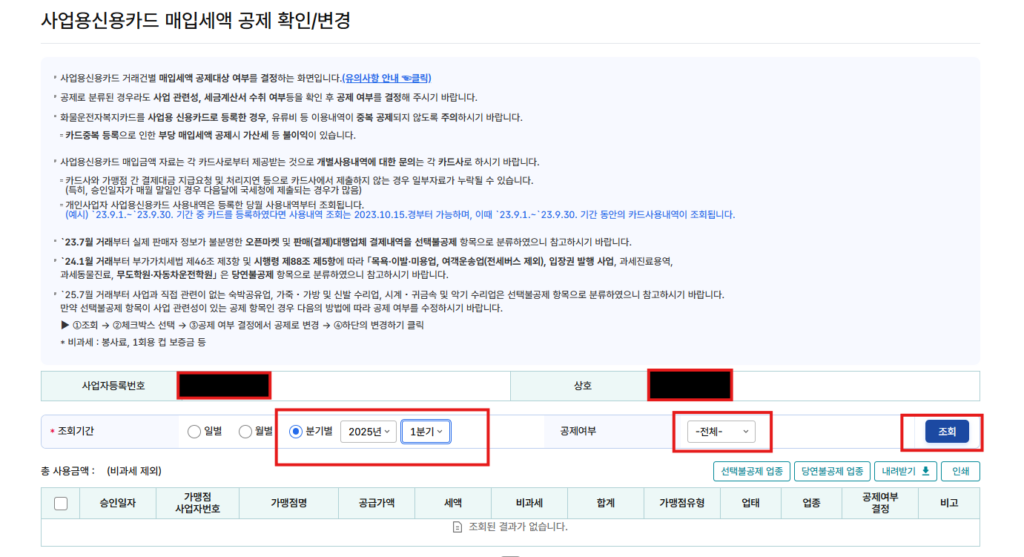Click the 조회된 결과가 없습니다 message

519,527
